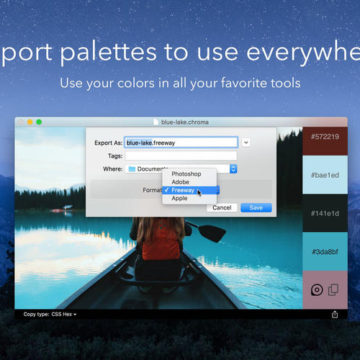Click the "Copy type:" label

pos(36,314)
